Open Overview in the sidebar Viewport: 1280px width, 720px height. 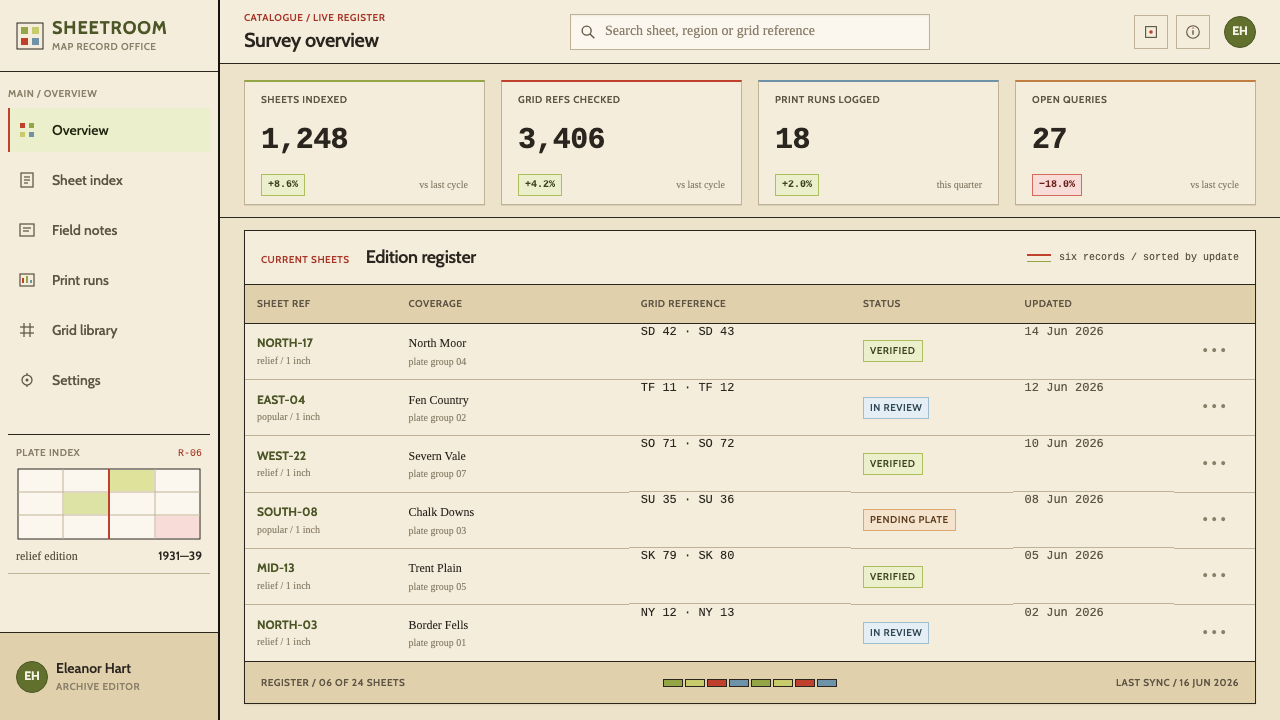tap(109, 130)
